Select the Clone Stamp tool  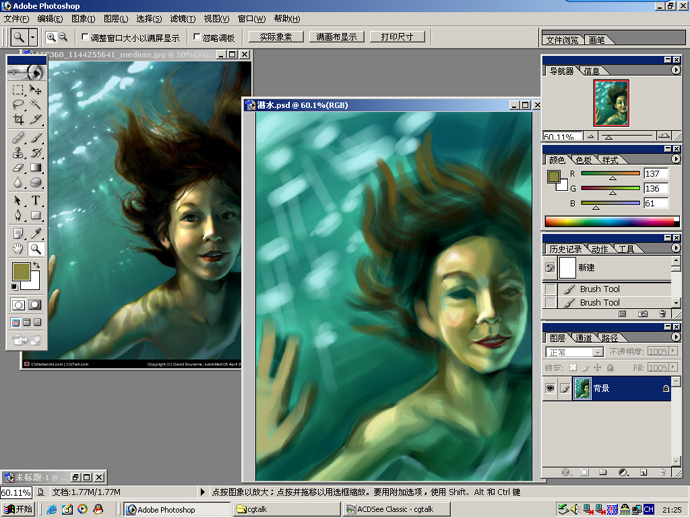(x=18, y=153)
